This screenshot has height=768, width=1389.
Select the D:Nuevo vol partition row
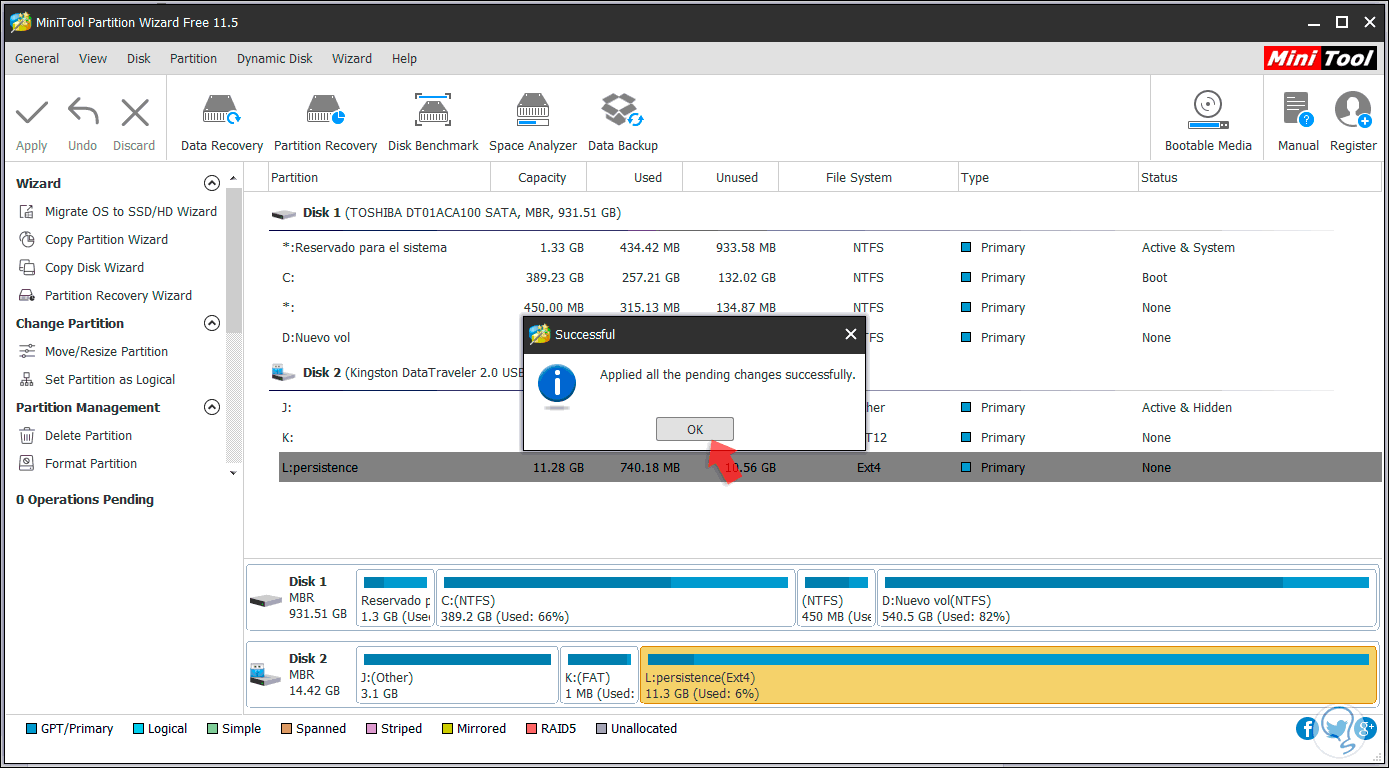pos(829,338)
